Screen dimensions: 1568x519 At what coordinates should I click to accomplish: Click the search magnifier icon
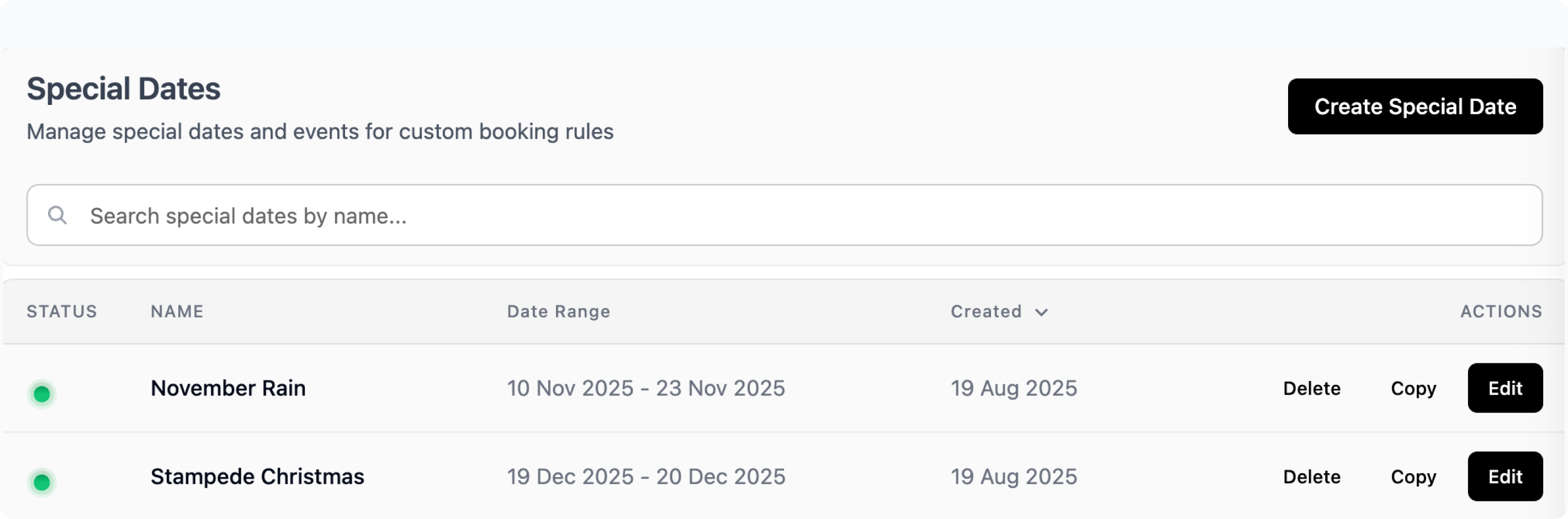click(x=57, y=215)
